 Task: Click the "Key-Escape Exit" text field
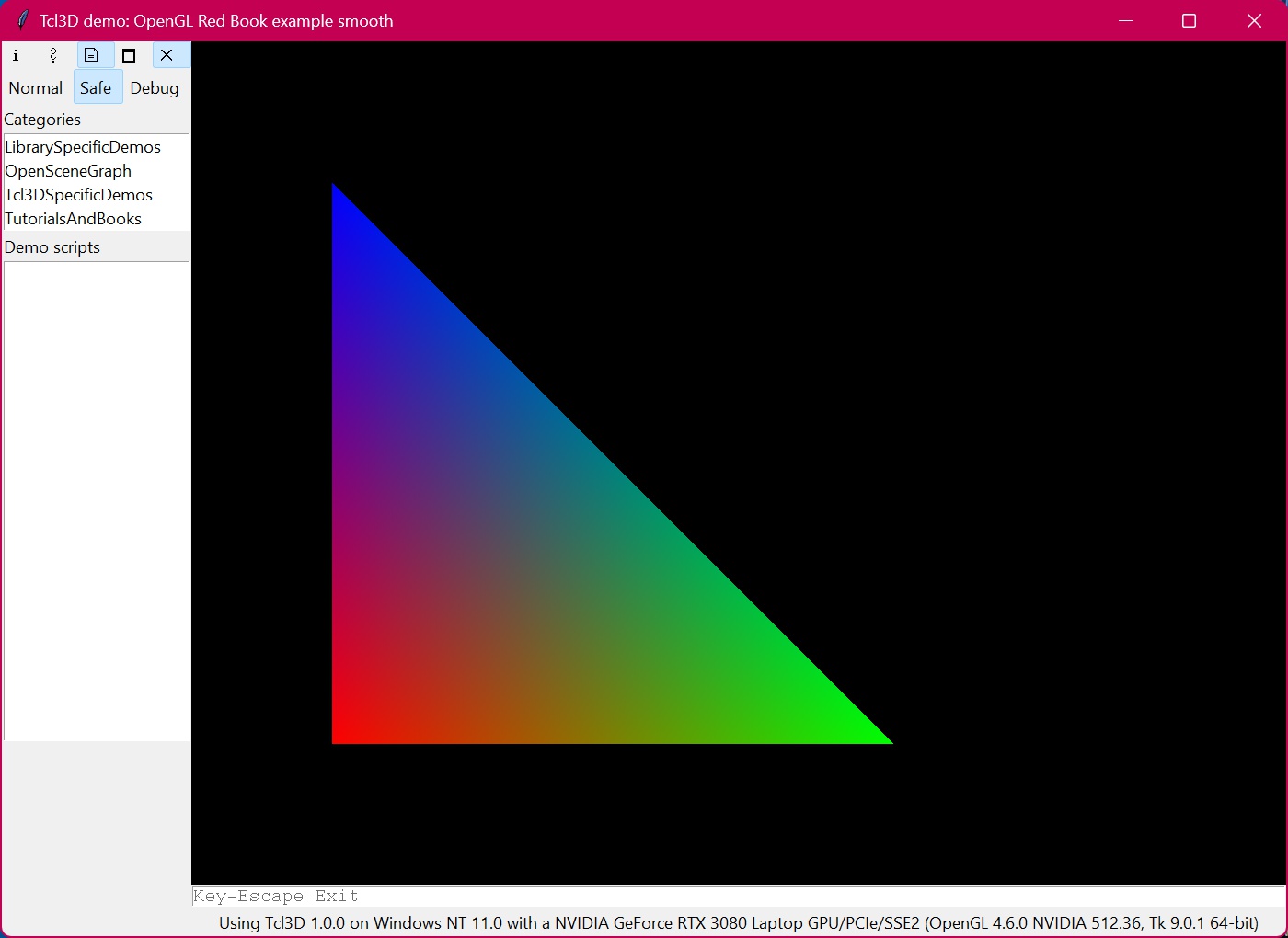pos(739,897)
